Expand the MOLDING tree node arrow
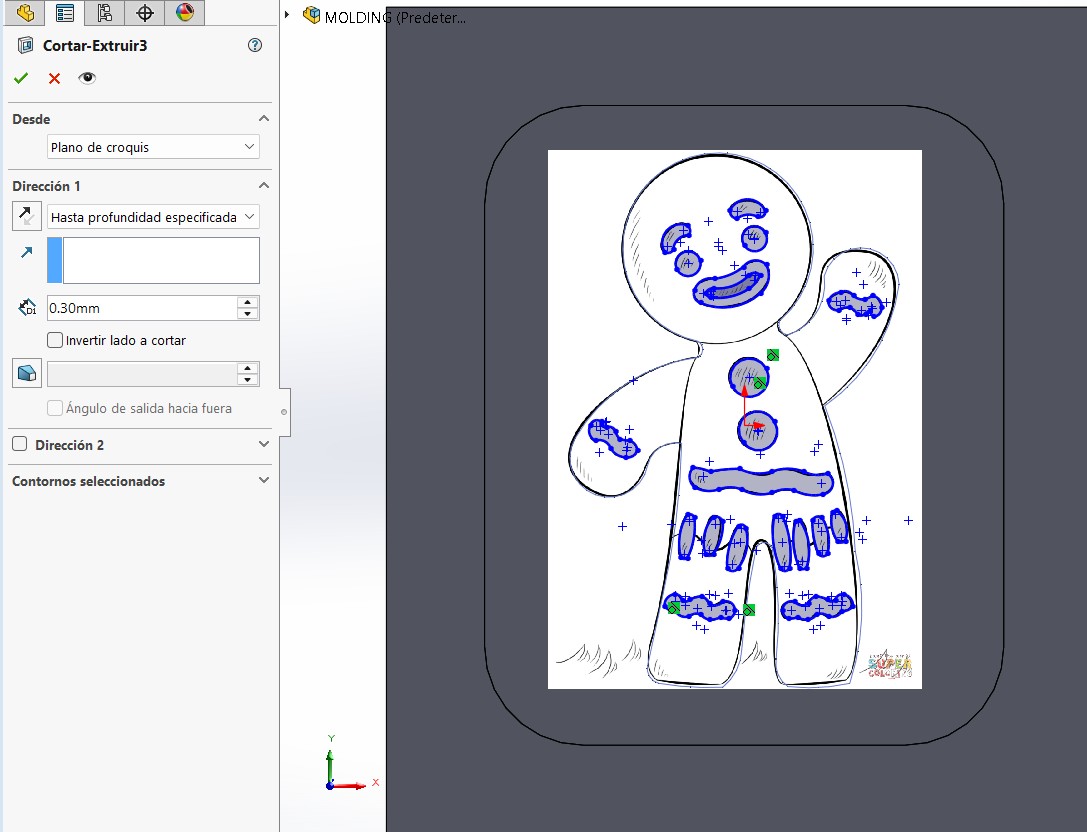The image size is (1087, 832). pyautogui.click(x=287, y=14)
